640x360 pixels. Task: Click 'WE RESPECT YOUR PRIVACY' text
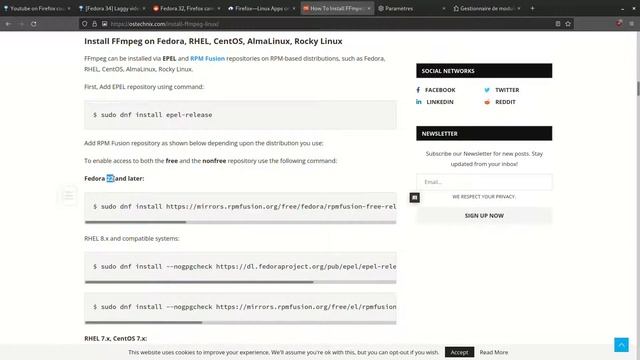point(484,197)
